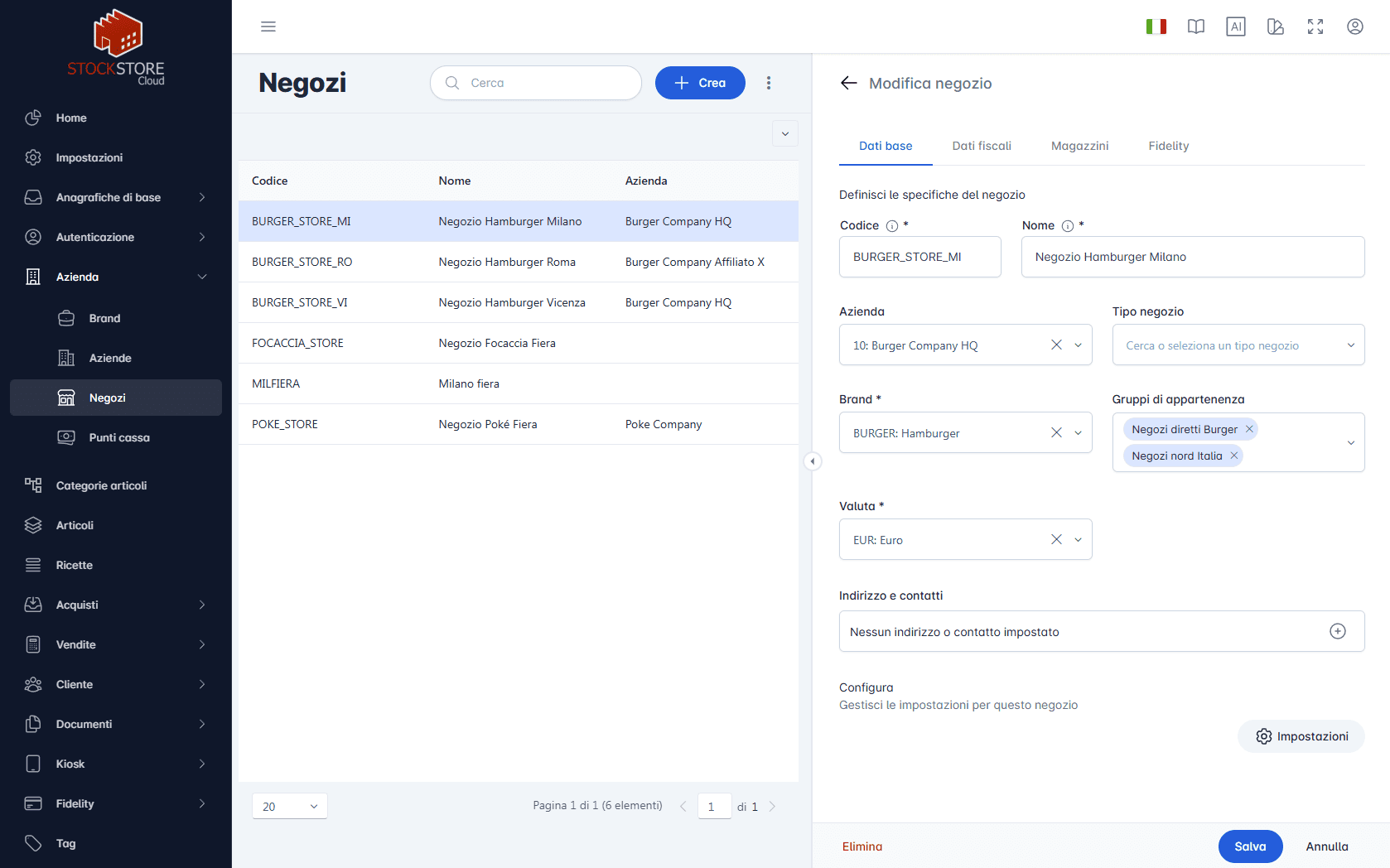Screen dimensions: 1390x868
Task: Open the Italian flag language selector
Action: tap(1156, 27)
